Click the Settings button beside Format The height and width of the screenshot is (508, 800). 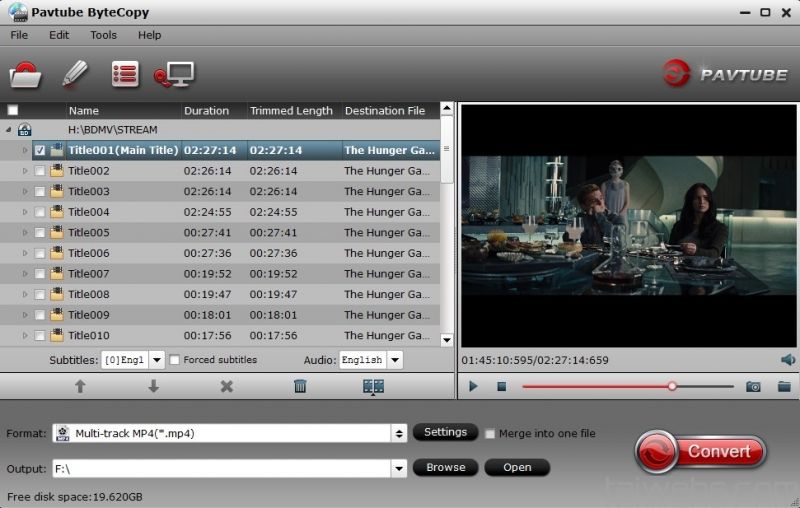445,432
